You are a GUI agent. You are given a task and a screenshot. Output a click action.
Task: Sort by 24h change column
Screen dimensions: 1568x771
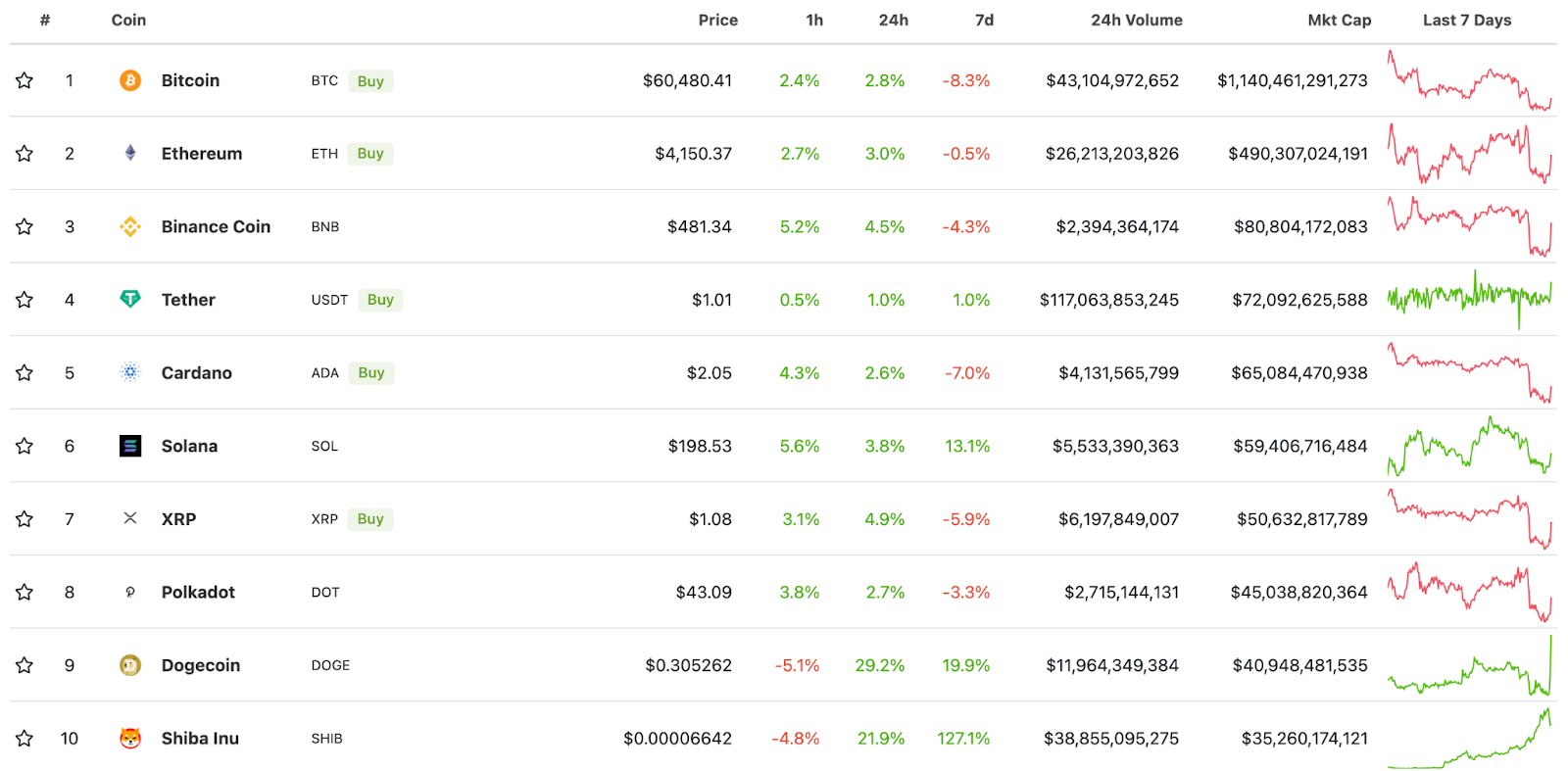tap(894, 20)
